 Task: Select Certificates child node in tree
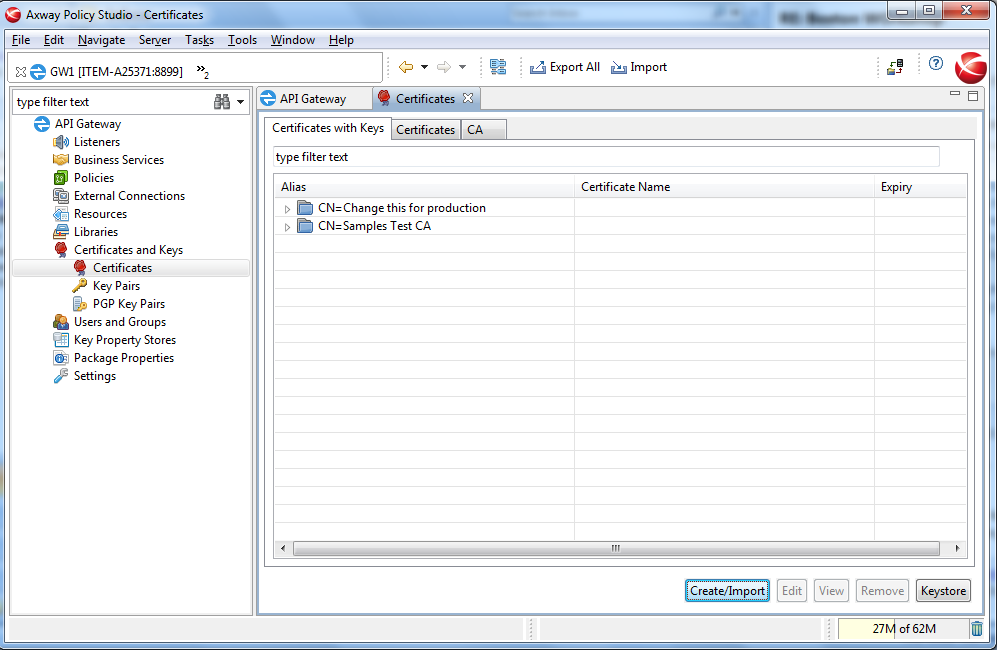(122, 268)
